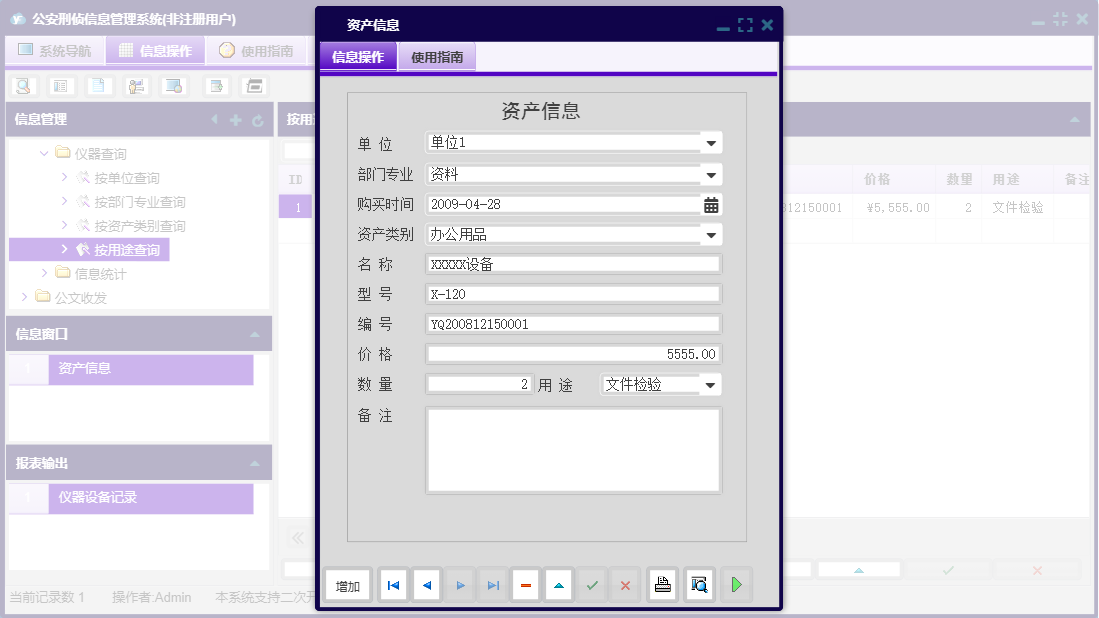Open print preview in the asset dialog
This screenshot has height=618, width=1099.
tap(699, 585)
